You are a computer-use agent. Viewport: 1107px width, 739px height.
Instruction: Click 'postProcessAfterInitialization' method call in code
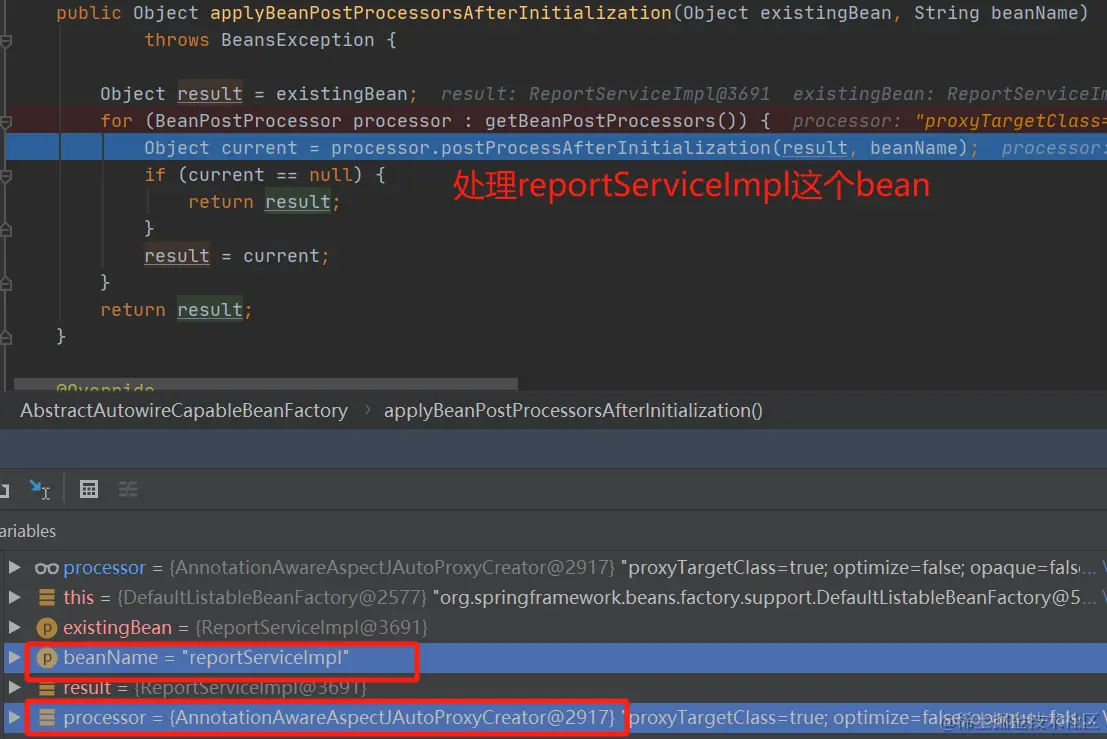(605, 148)
